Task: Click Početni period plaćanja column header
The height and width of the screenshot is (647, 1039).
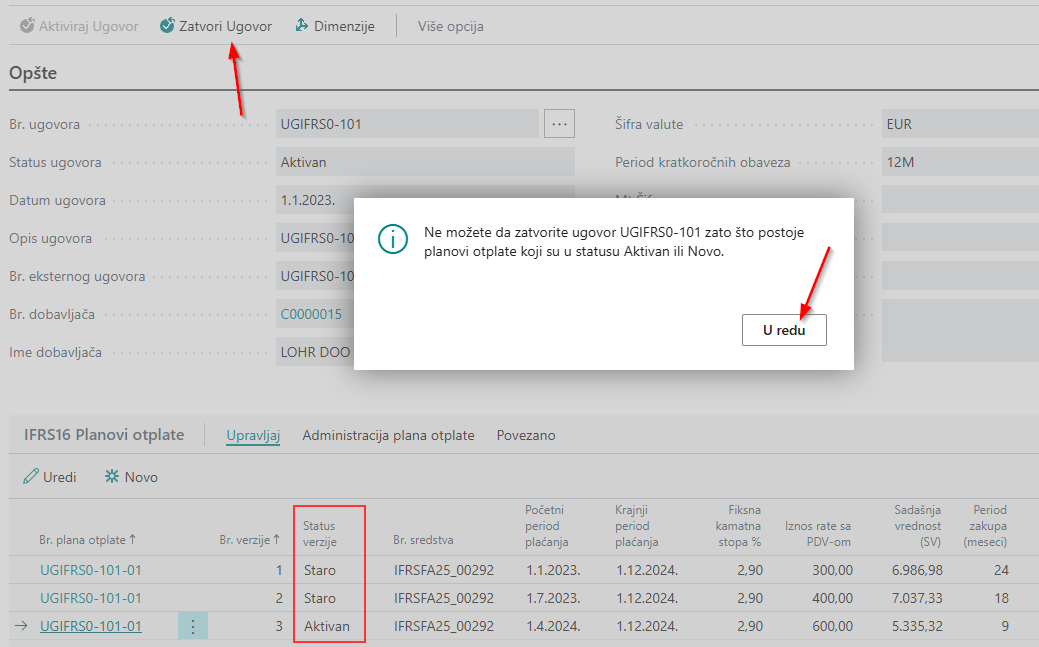Action: click(547, 526)
